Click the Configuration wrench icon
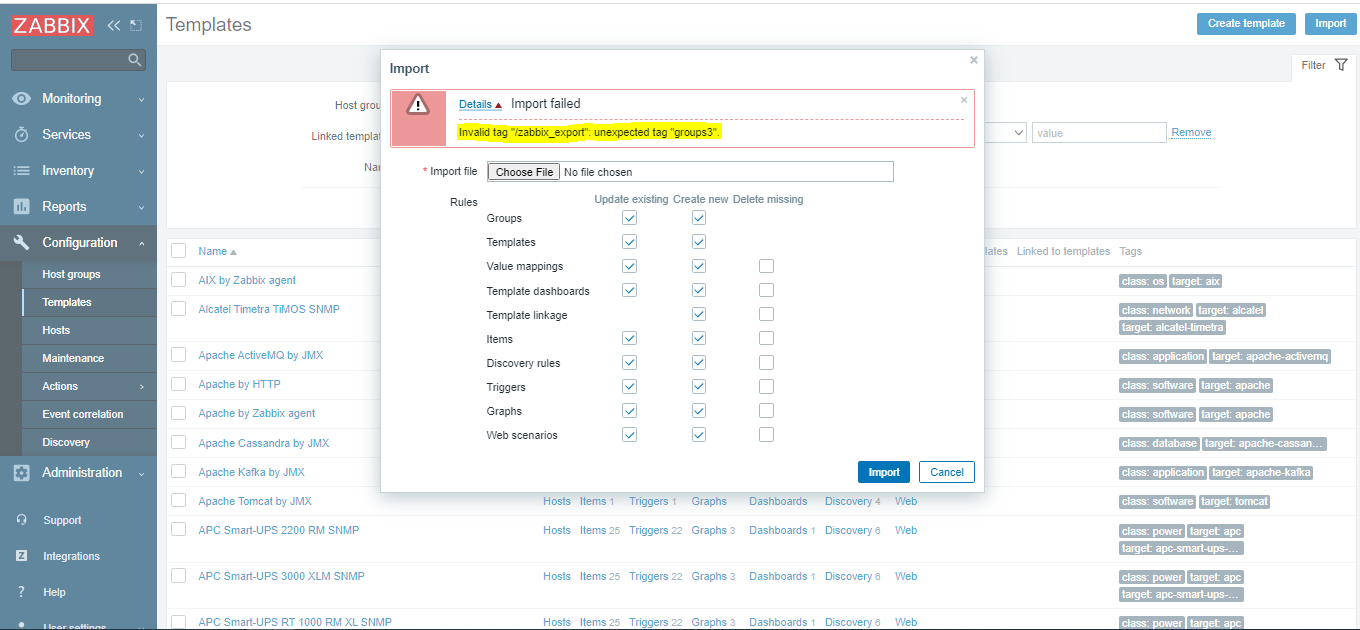 coord(21,243)
